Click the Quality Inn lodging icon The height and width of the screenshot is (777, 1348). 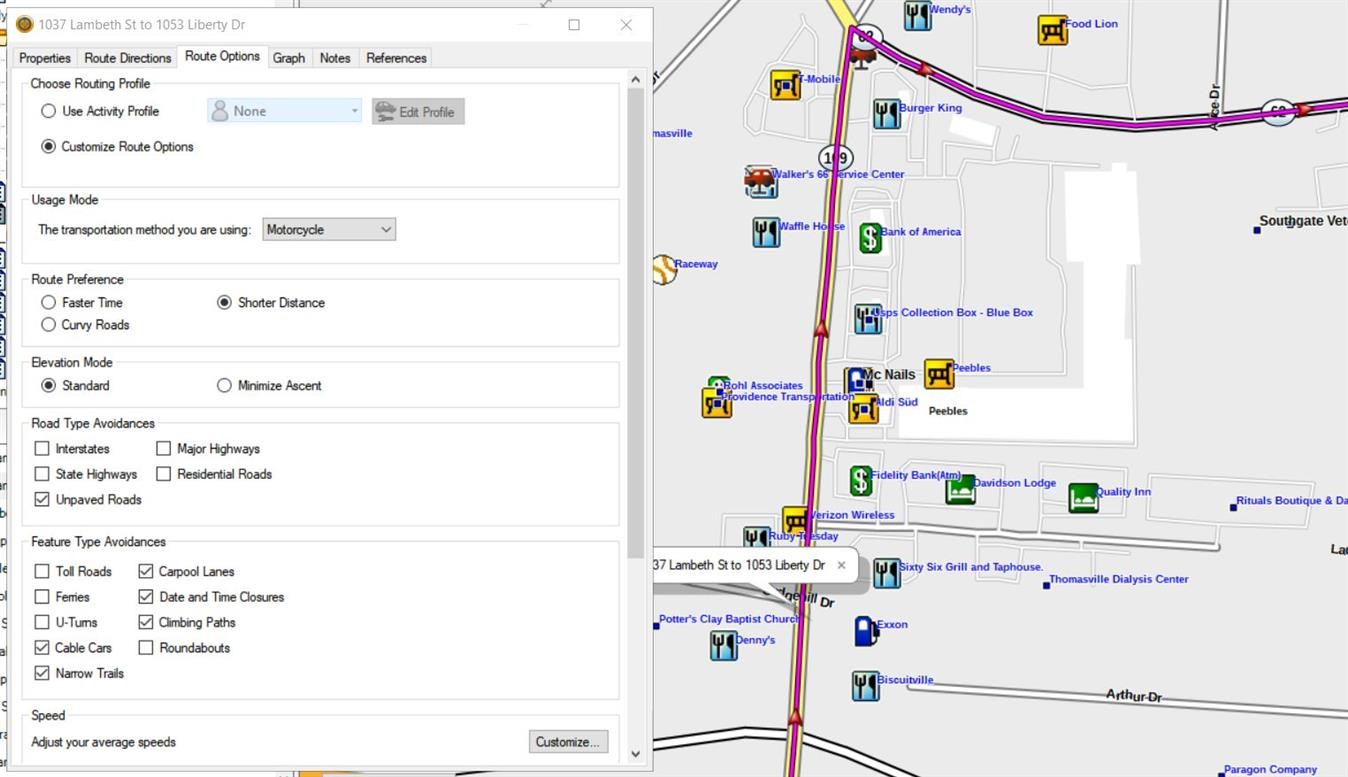1083,497
